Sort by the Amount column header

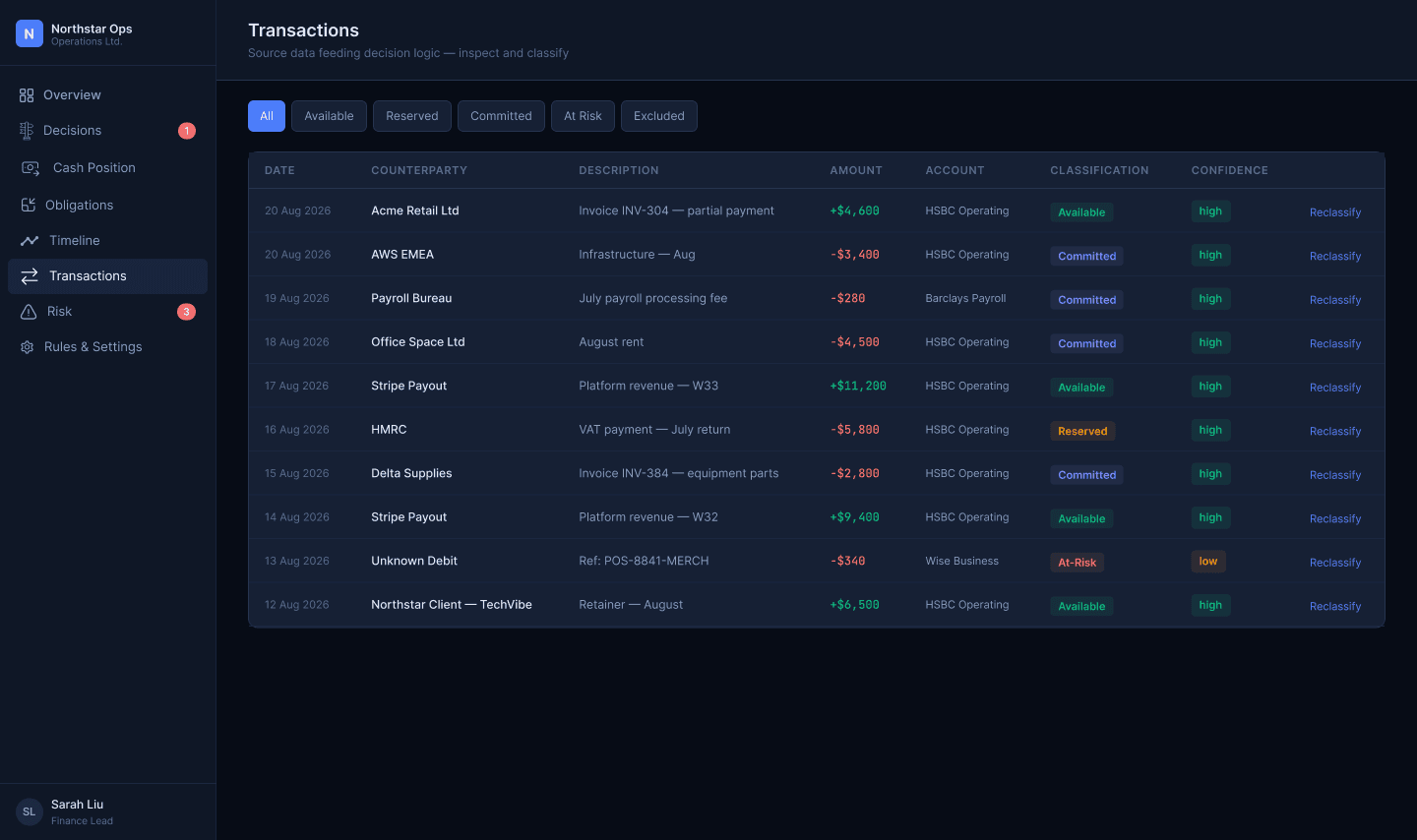coord(856,170)
